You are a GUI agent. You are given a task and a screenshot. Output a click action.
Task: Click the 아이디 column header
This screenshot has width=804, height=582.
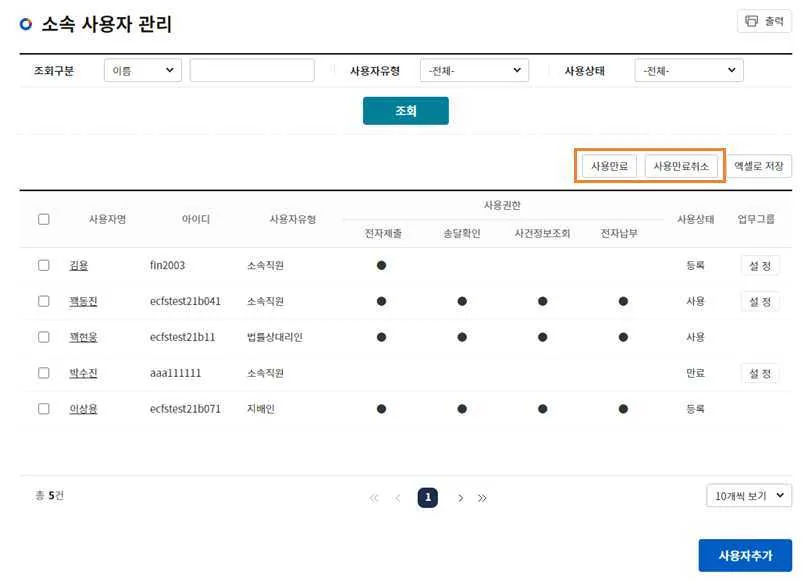196,219
